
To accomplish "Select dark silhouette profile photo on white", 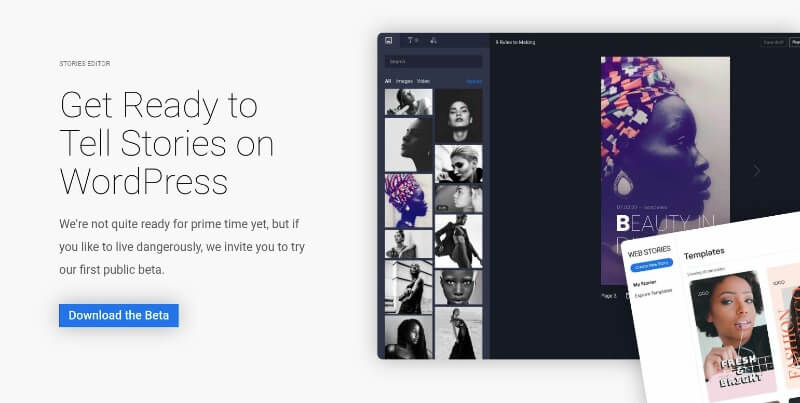I will click(408, 145).
